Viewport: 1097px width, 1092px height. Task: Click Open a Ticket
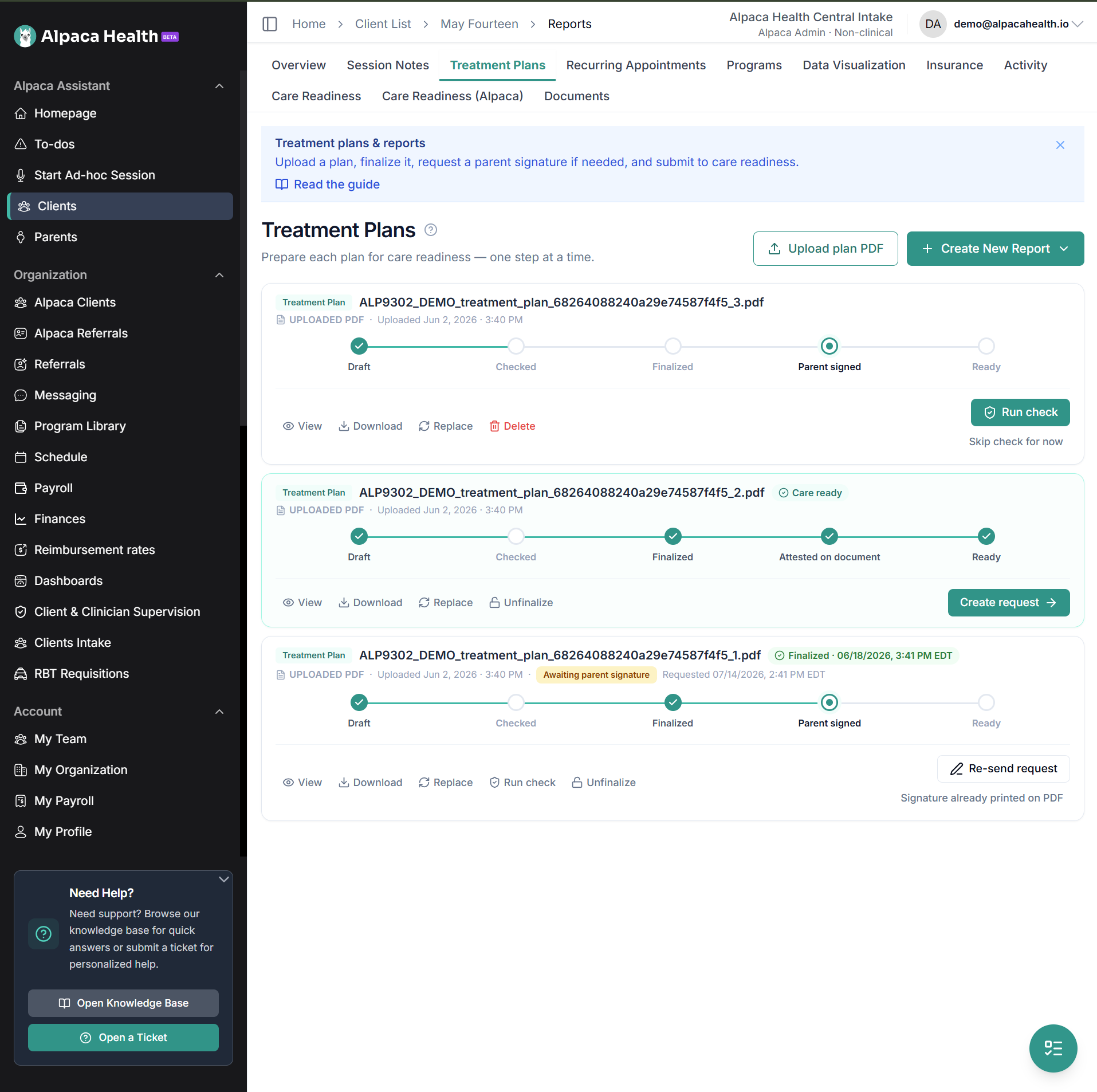[123, 1038]
